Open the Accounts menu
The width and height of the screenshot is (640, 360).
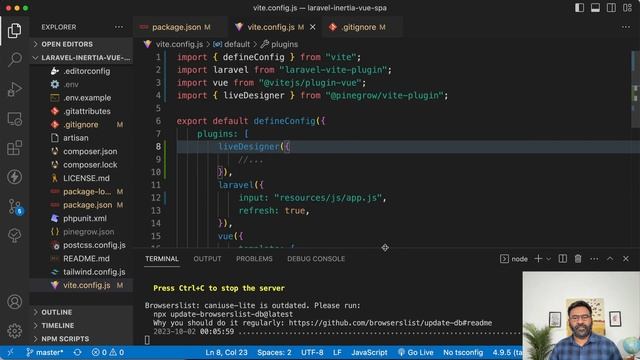coord(14,302)
